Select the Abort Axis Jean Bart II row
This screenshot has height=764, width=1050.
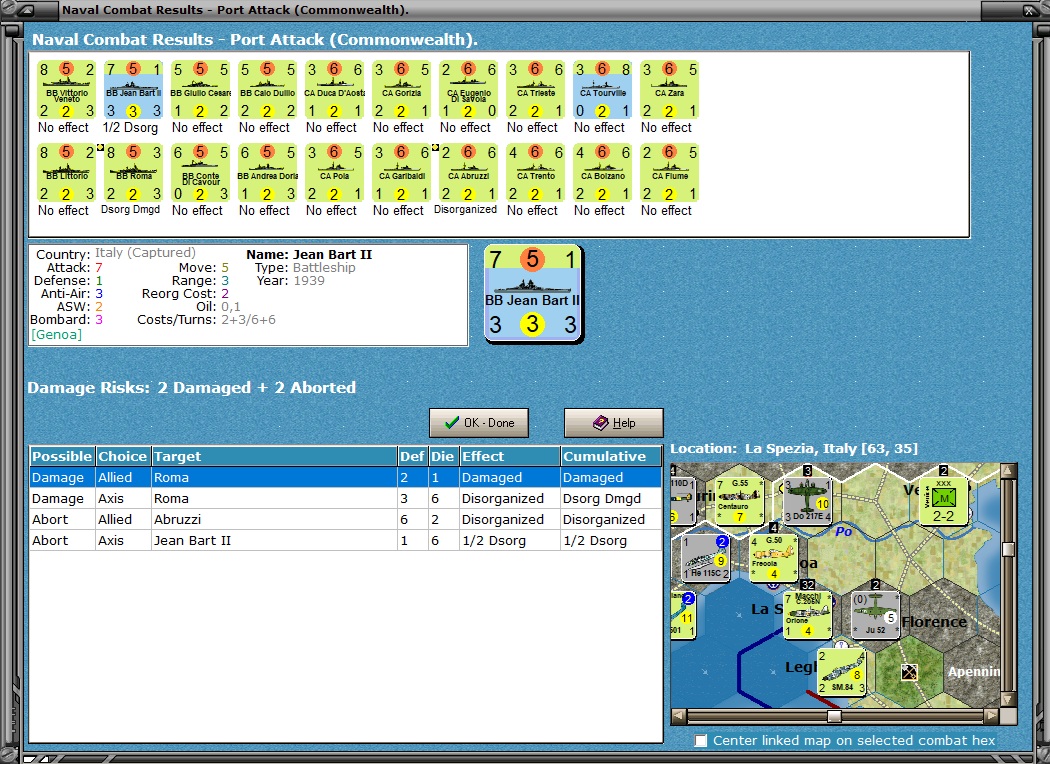tap(346, 540)
